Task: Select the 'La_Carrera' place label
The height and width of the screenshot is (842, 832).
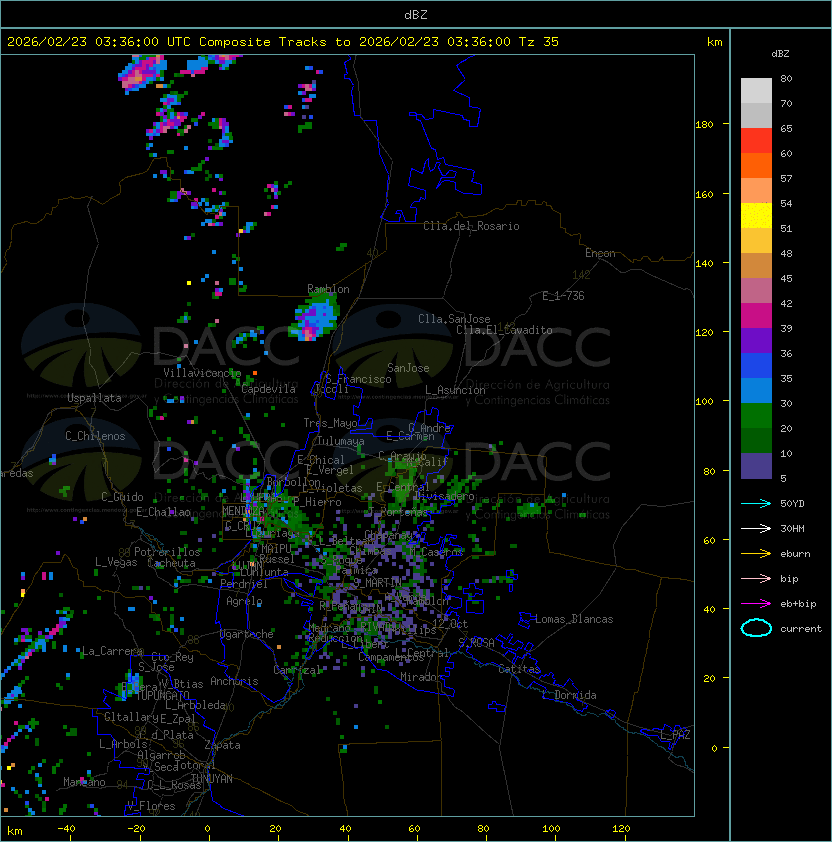Action: tap(113, 651)
